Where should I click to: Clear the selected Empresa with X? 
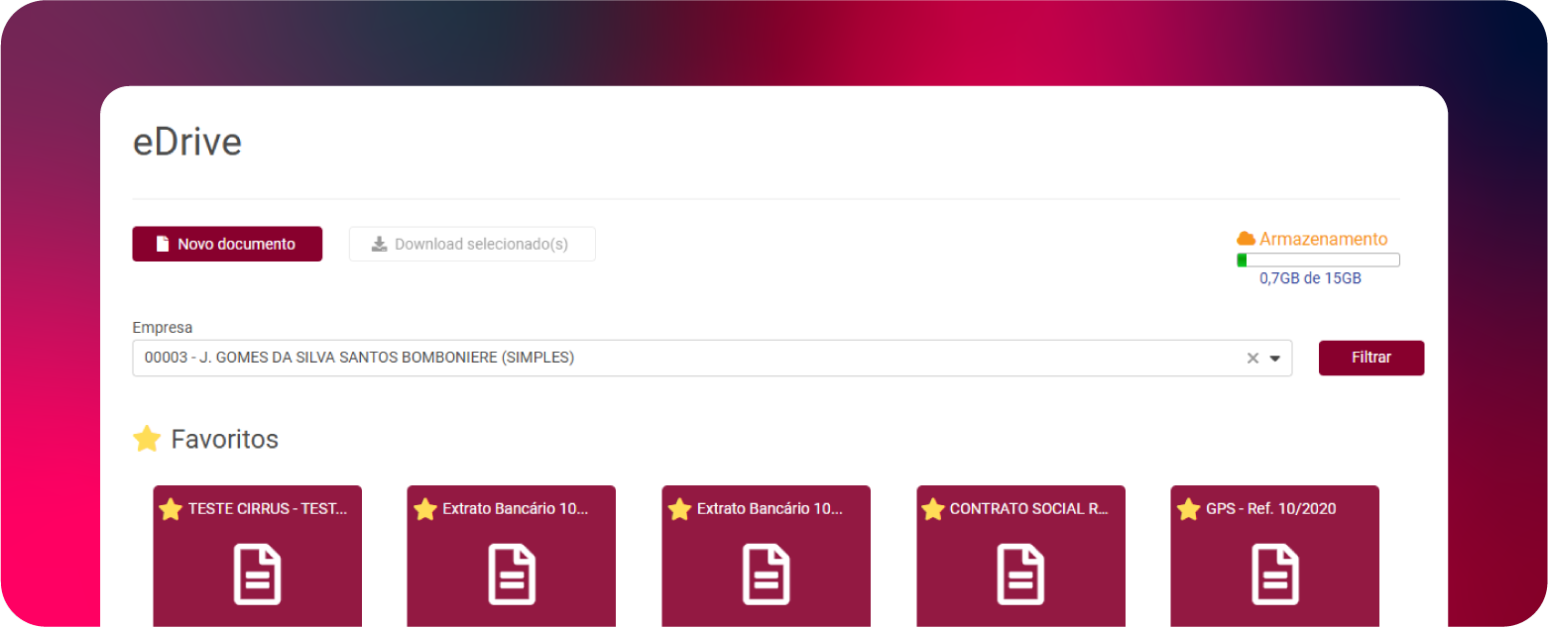click(x=1252, y=358)
